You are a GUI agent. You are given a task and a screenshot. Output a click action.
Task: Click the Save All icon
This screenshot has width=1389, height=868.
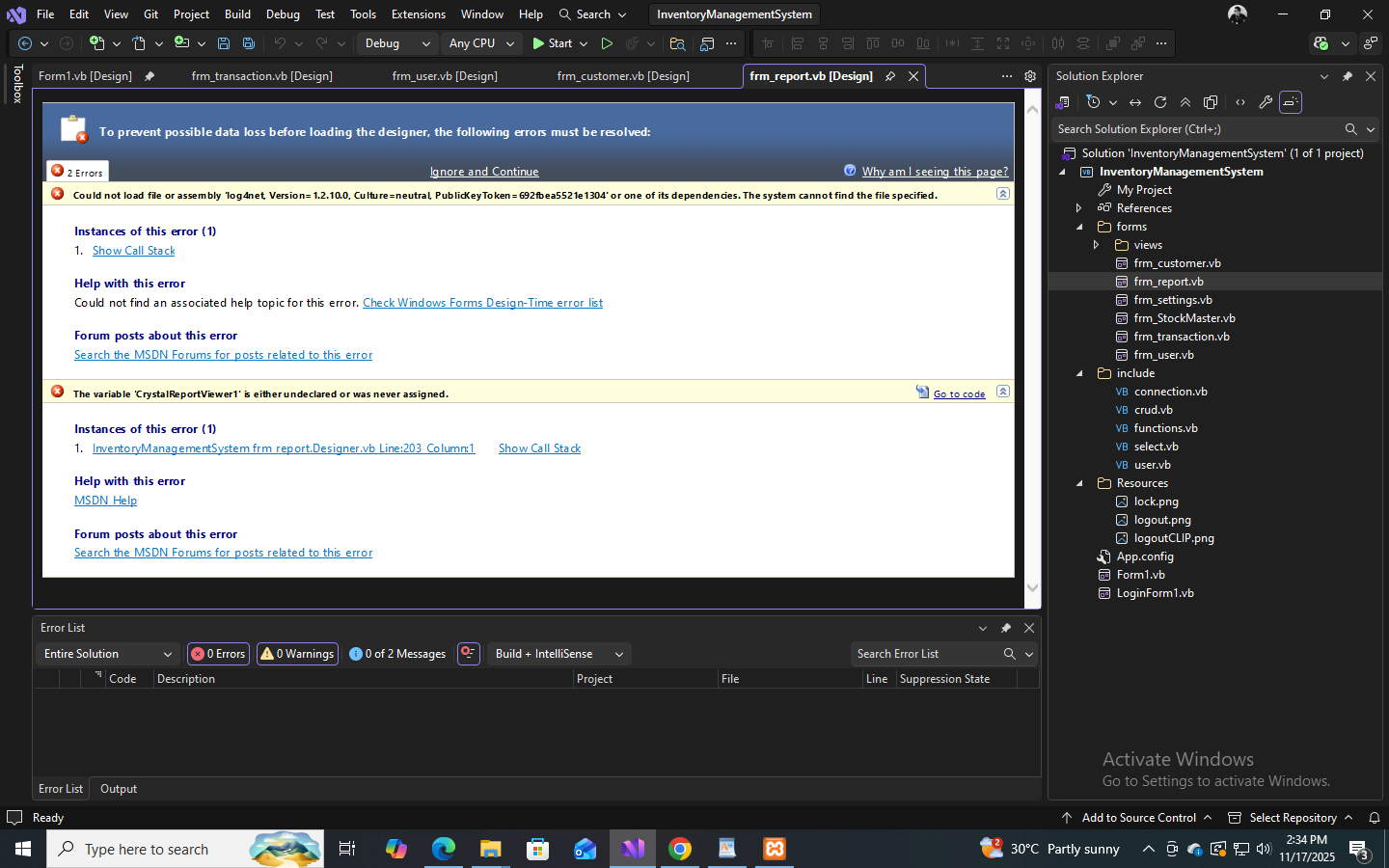(x=249, y=43)
